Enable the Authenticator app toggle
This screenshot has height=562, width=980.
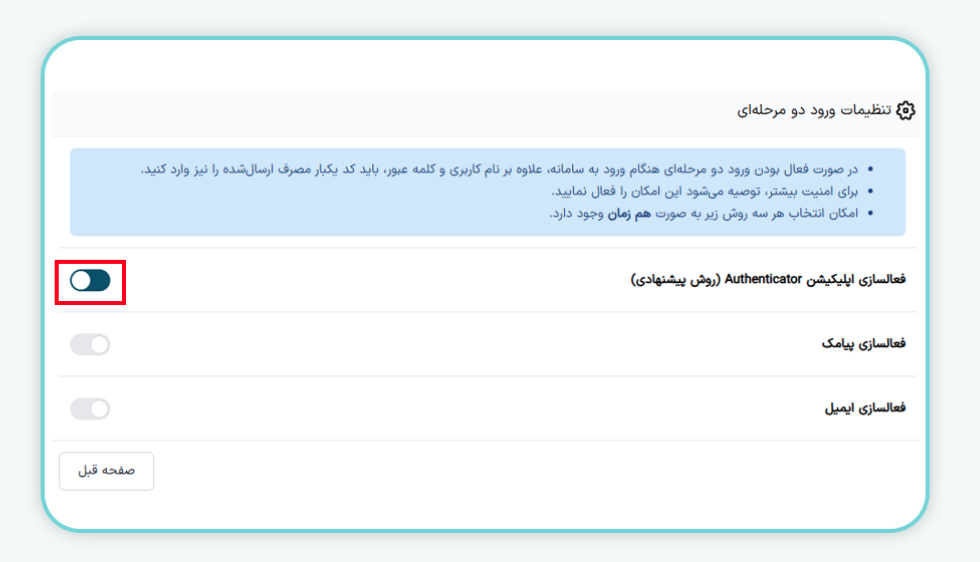point(90,280)
